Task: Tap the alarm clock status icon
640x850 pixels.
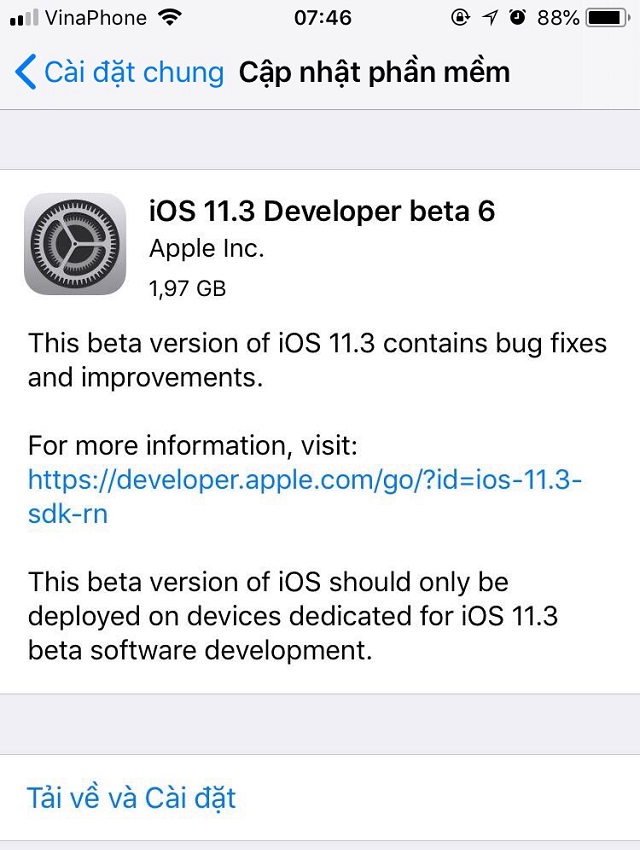Action: point(518,17)
